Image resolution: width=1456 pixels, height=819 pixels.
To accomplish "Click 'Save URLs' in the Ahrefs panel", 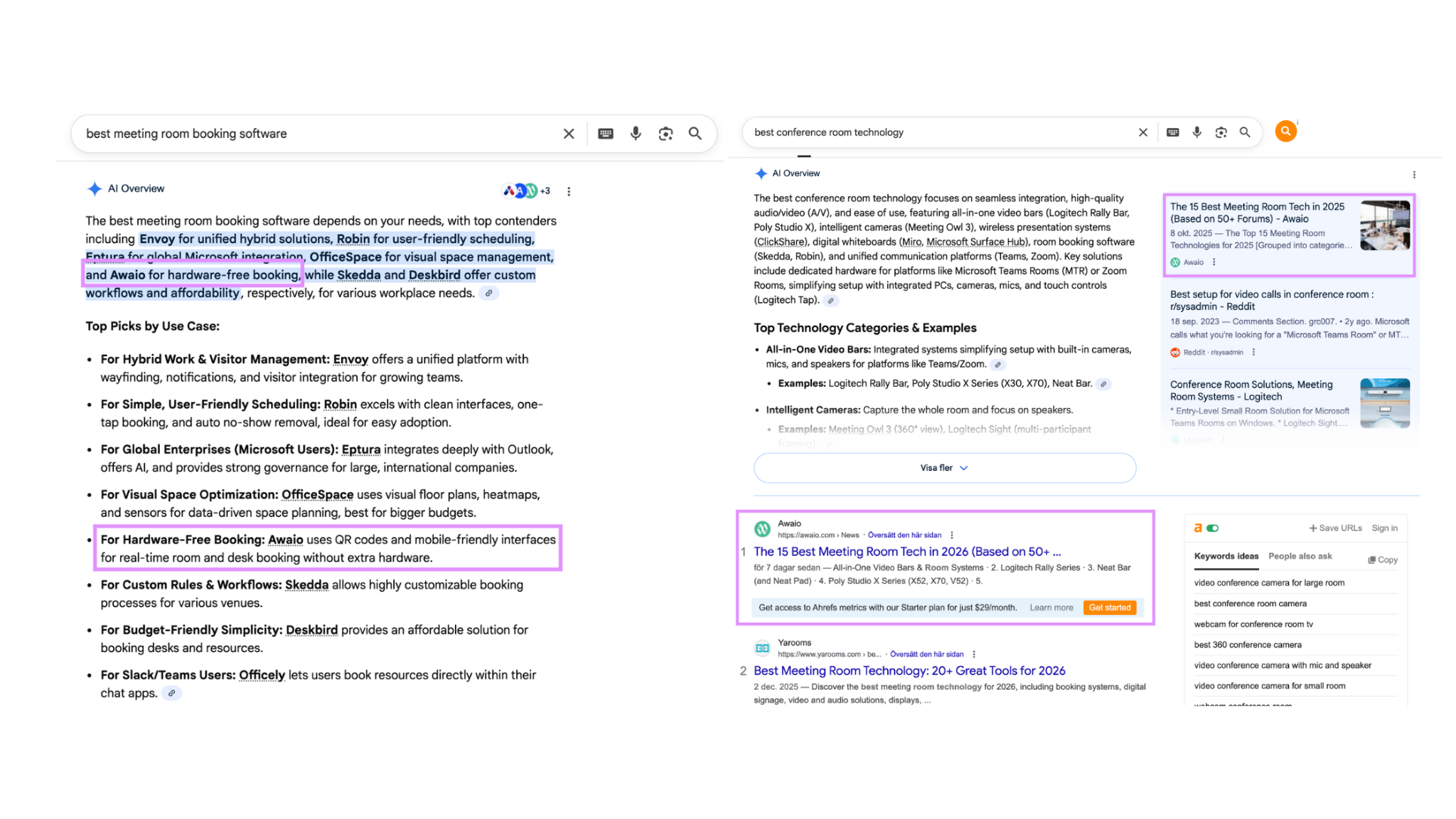I will click(x=1335, y=528).
